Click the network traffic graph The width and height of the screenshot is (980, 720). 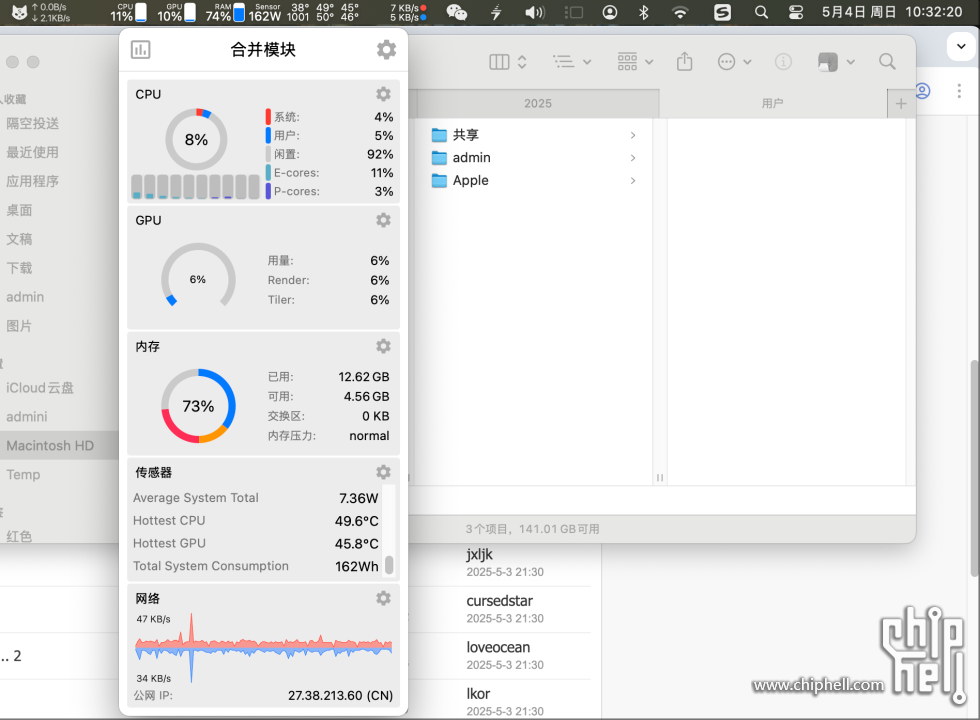pos(263,648)
